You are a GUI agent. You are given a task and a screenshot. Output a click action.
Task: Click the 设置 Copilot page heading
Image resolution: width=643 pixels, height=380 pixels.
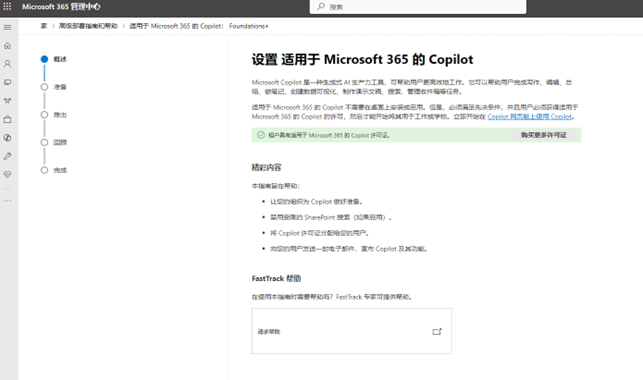pos(362,59)
